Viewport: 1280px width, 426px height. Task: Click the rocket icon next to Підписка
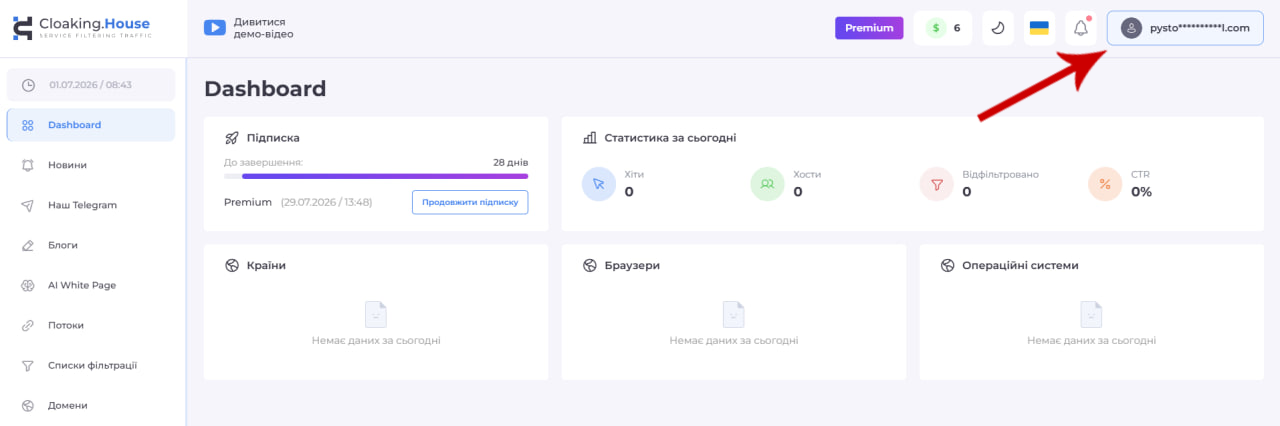click(232, 138)
